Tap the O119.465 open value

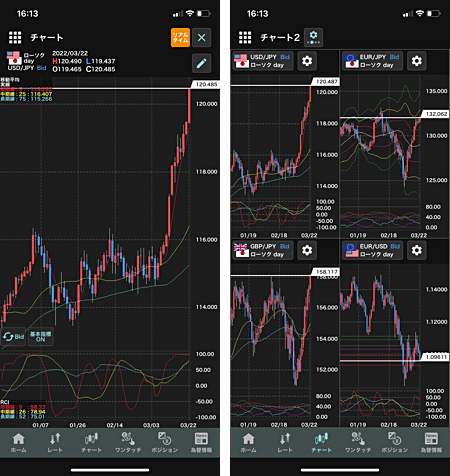click(67, 69)
